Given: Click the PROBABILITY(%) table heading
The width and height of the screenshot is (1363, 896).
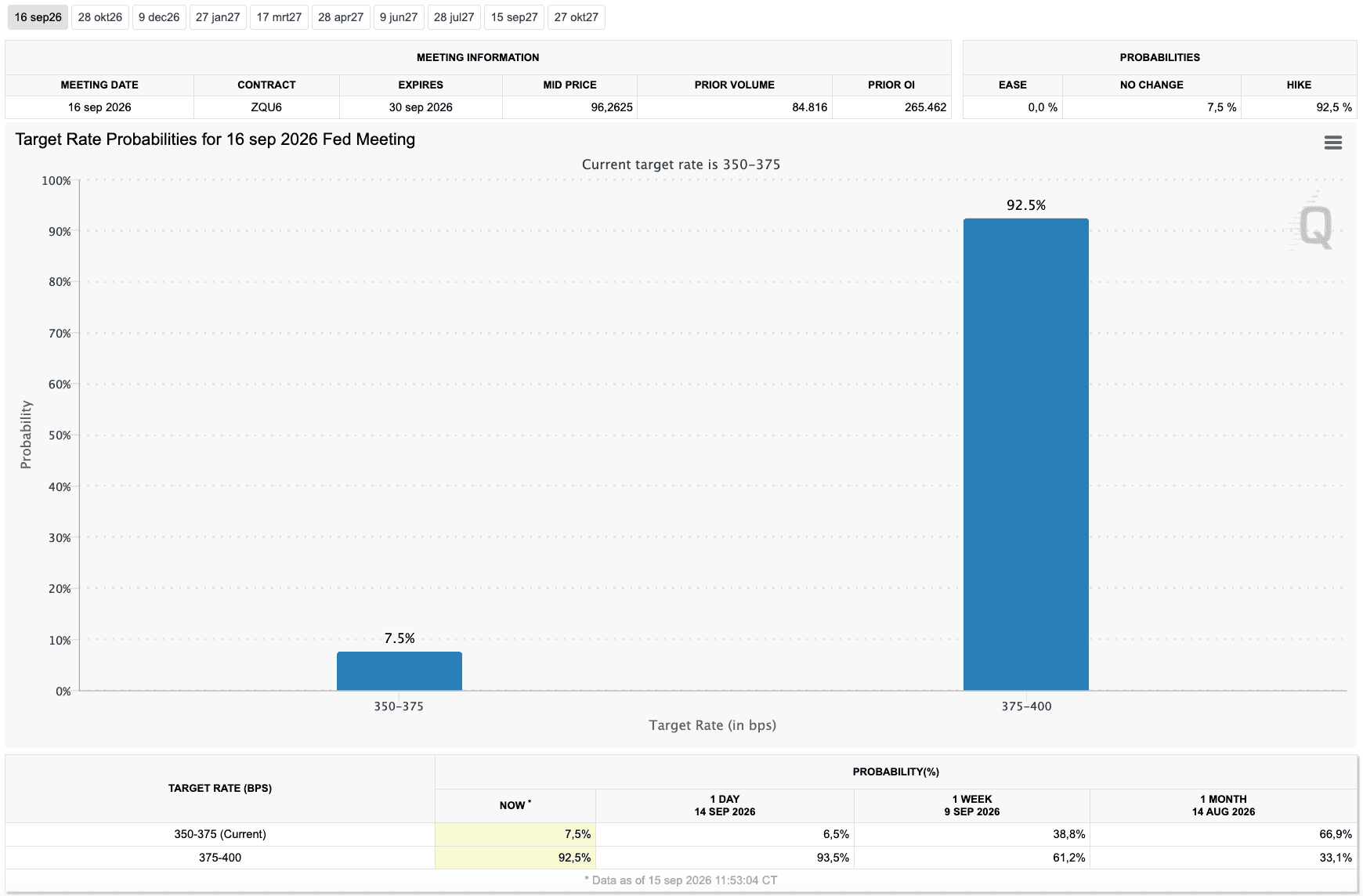Looking at the screenshot, I should coord(896,771).
